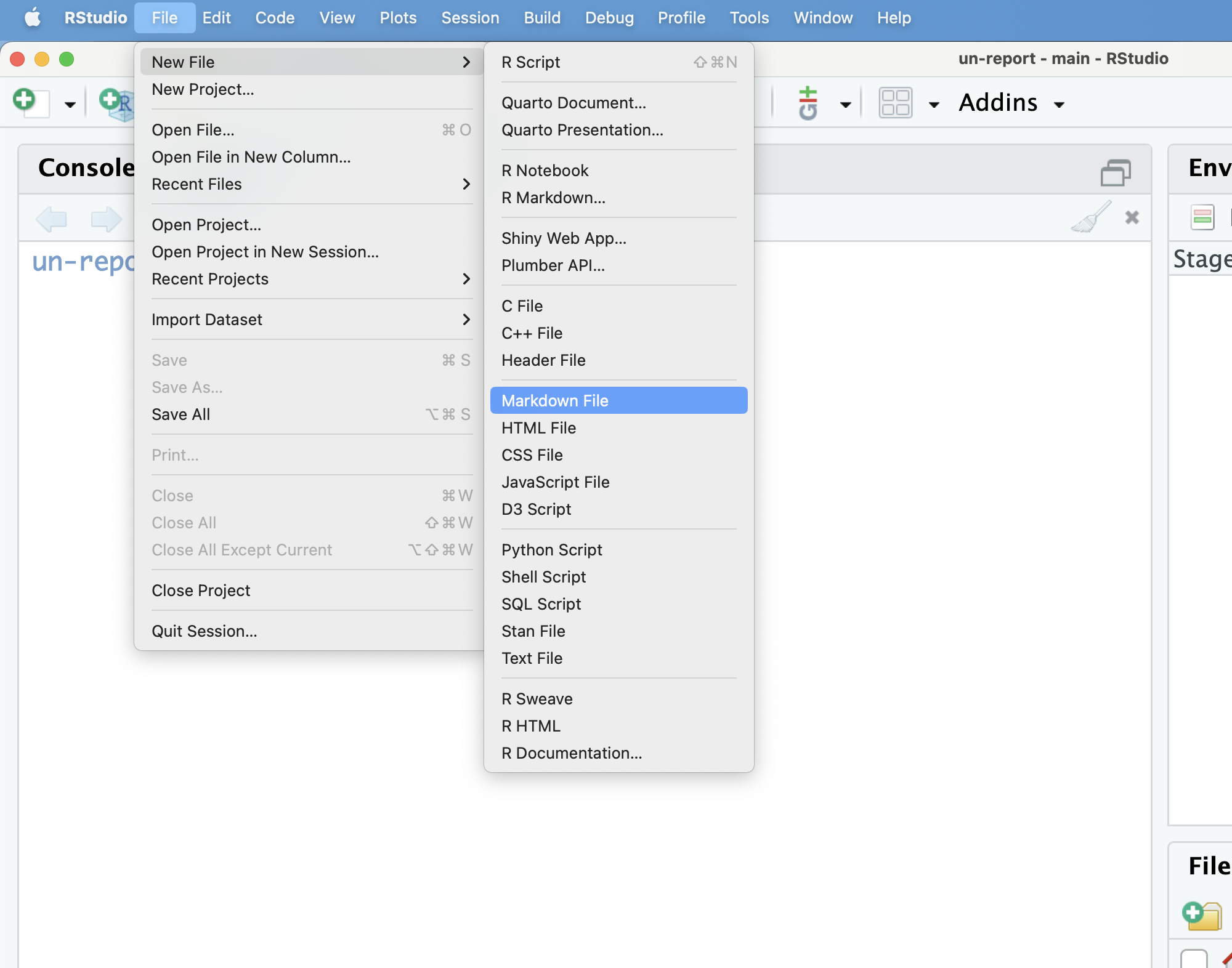This screenshot has width=1232, height=968.
Task: Open the Profile menu
Action: click(x=681, y=18)
